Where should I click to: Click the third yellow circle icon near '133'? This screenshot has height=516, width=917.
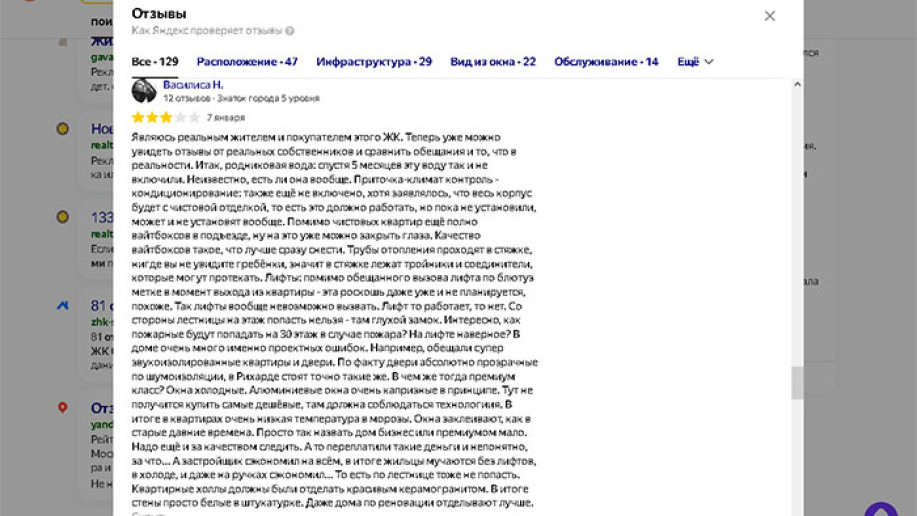click(62, 216)
